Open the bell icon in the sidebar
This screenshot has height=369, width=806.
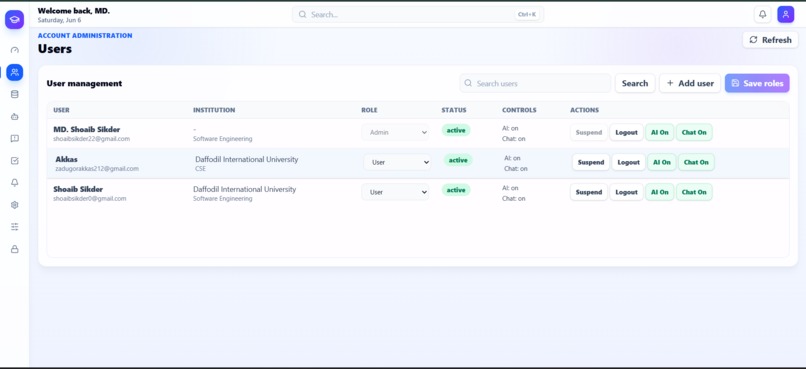[x=14, y=182]
